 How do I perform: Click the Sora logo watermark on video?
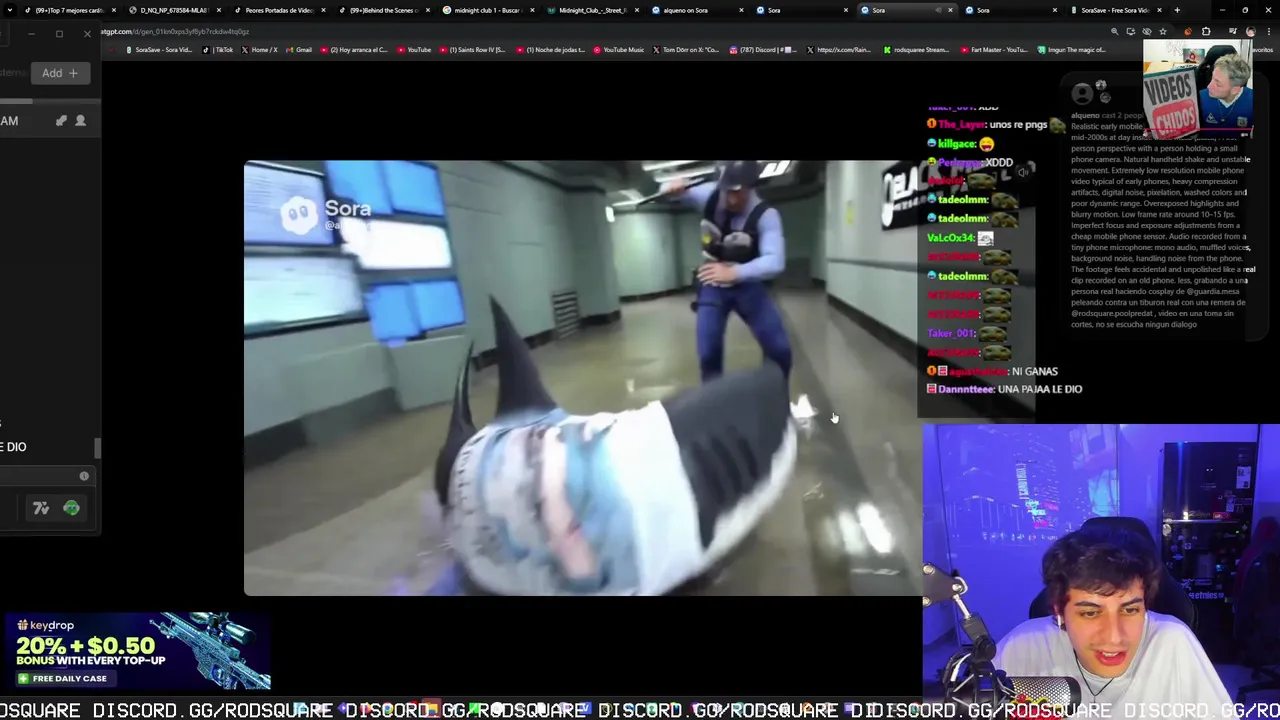[x=326, y=213]
